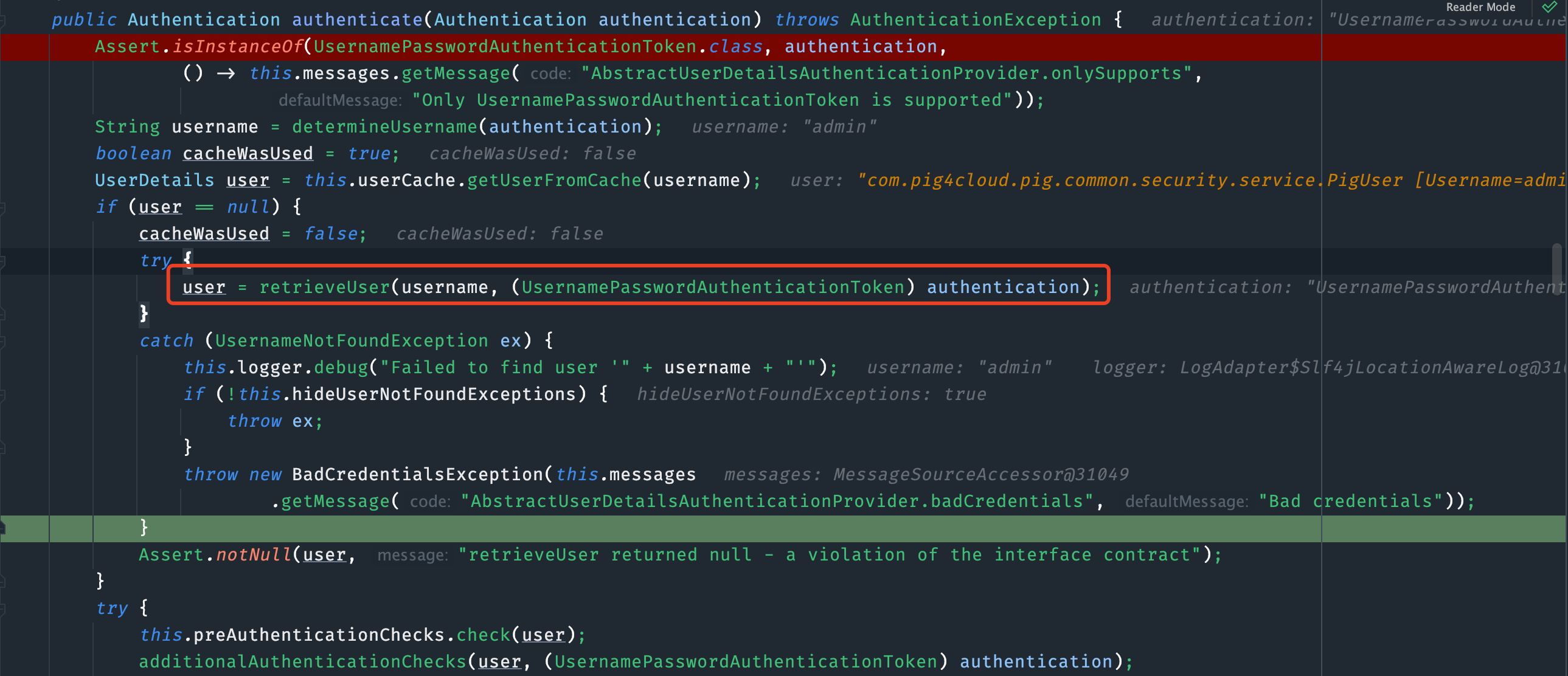Click the retrieveUser method call
This screenshot has width=1568, height=676.
tap(324, 287)
